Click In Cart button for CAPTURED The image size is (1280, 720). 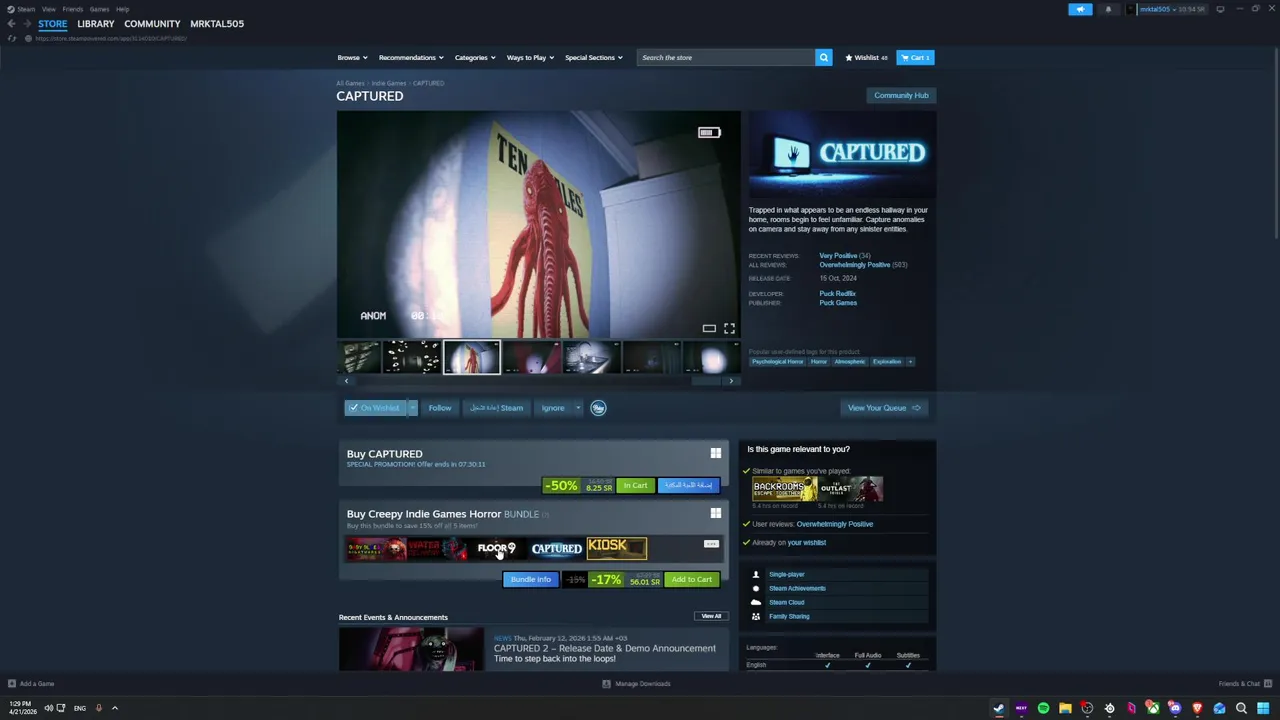click(635, 486)
